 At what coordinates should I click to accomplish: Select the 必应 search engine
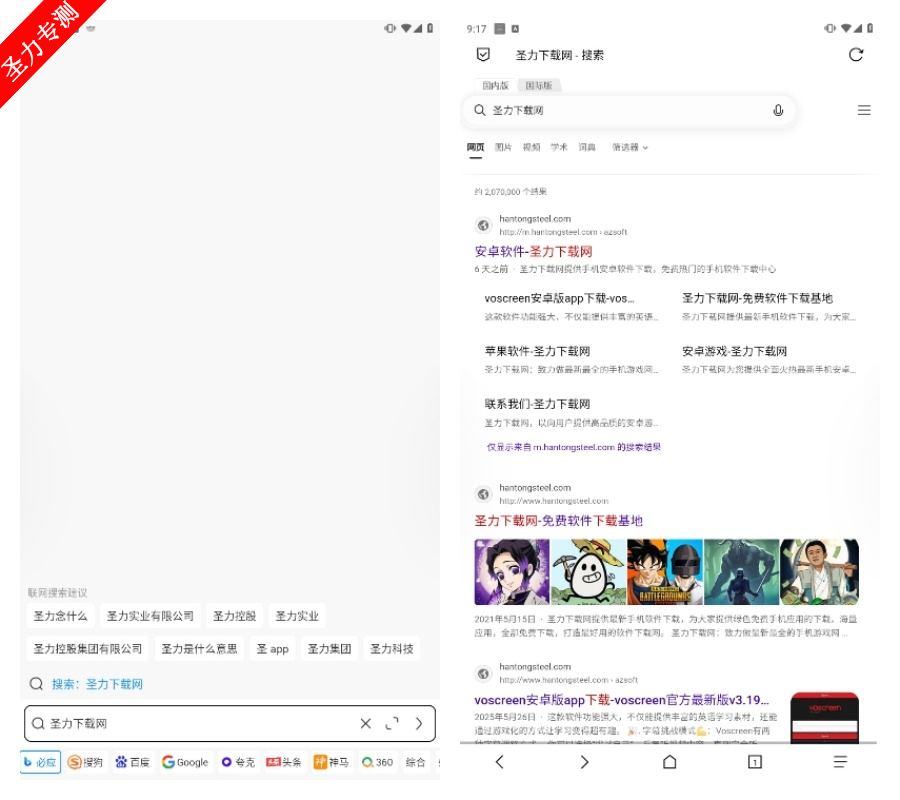pos(40,762)
